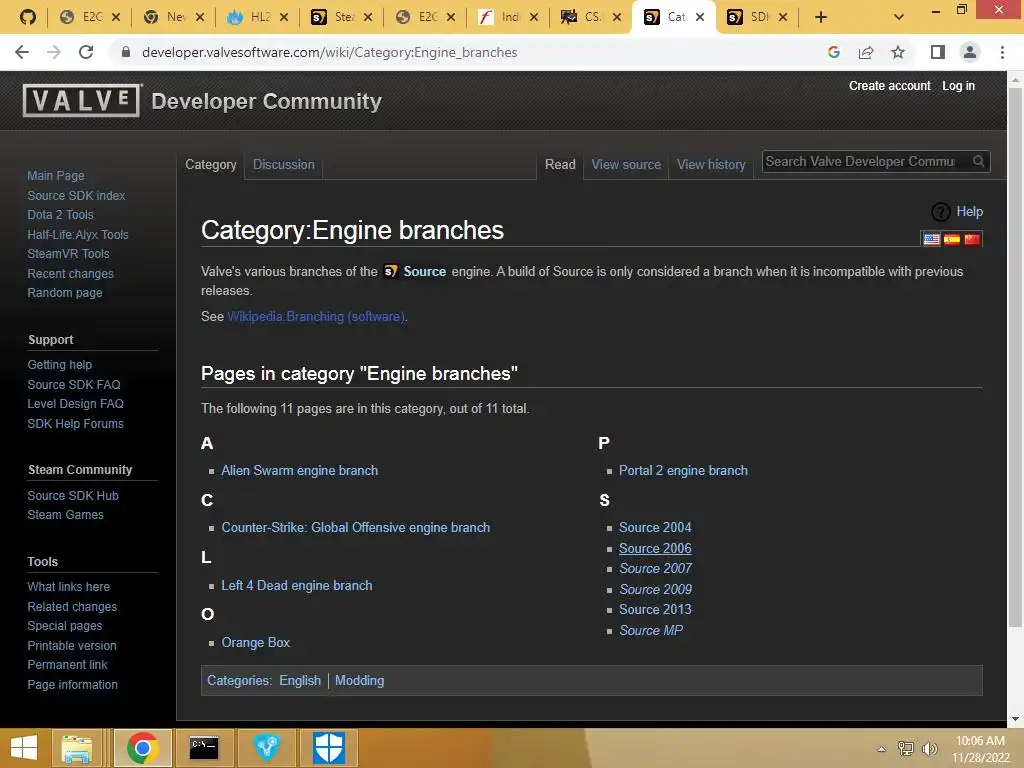Screen dimensions: 1024x768
Task: Click the magnifier search icon in wiki search
Action: coord(978,161)
